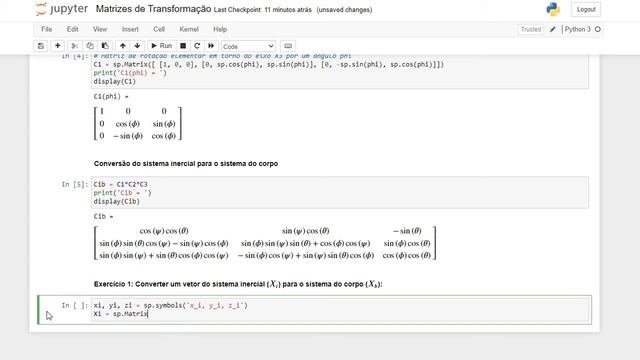Click the Trusted notebook indicator
The width and height of the screenshot is (640, 360).
(x=531, y=29)
